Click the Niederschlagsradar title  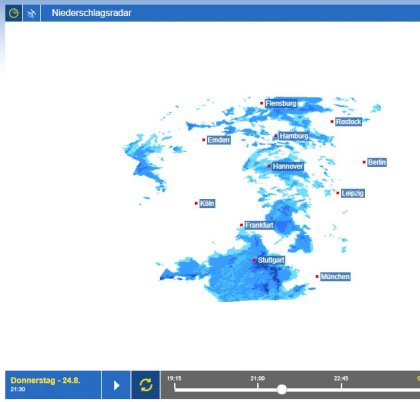click(91, 13)
